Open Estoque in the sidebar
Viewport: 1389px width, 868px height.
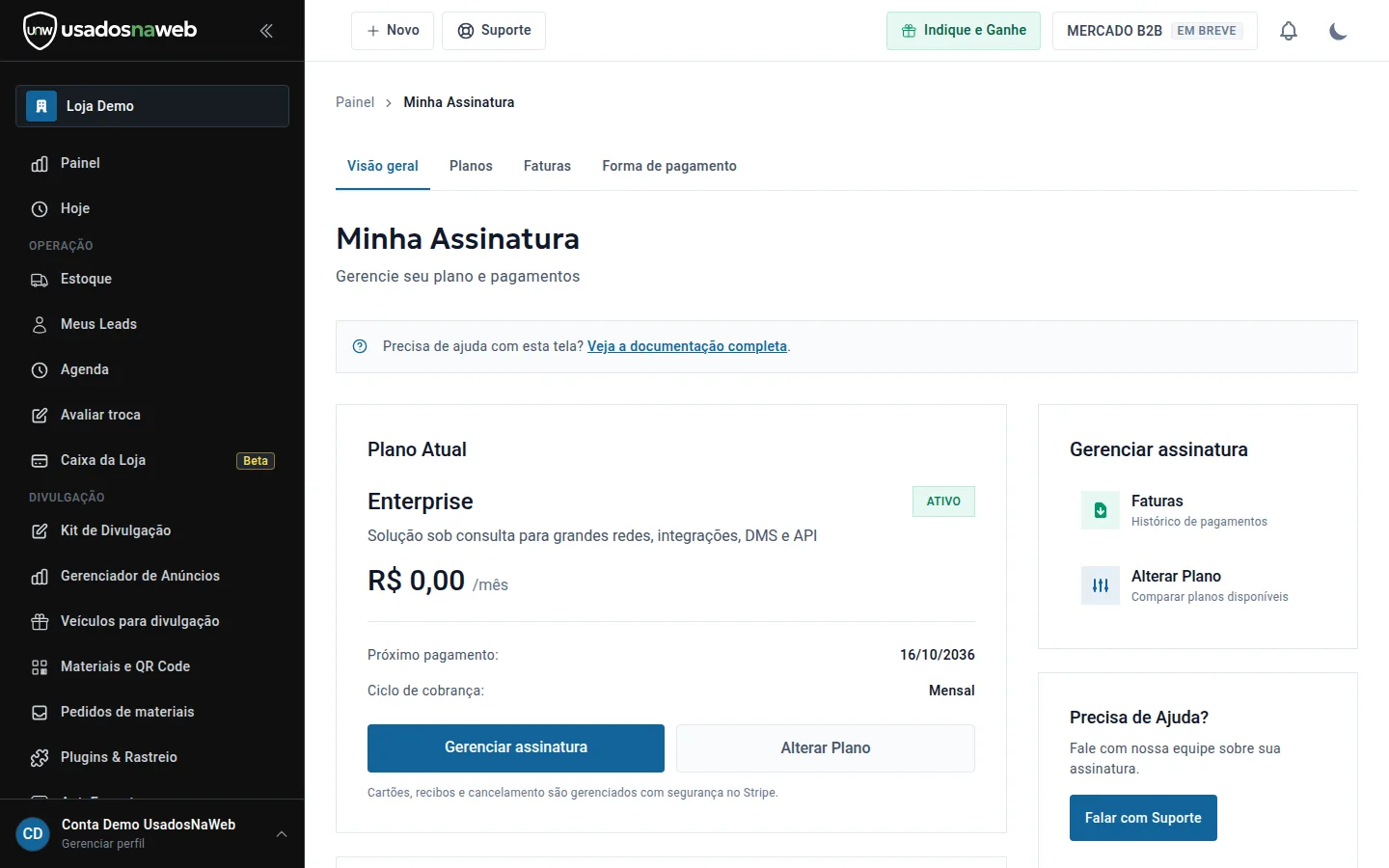152,280
